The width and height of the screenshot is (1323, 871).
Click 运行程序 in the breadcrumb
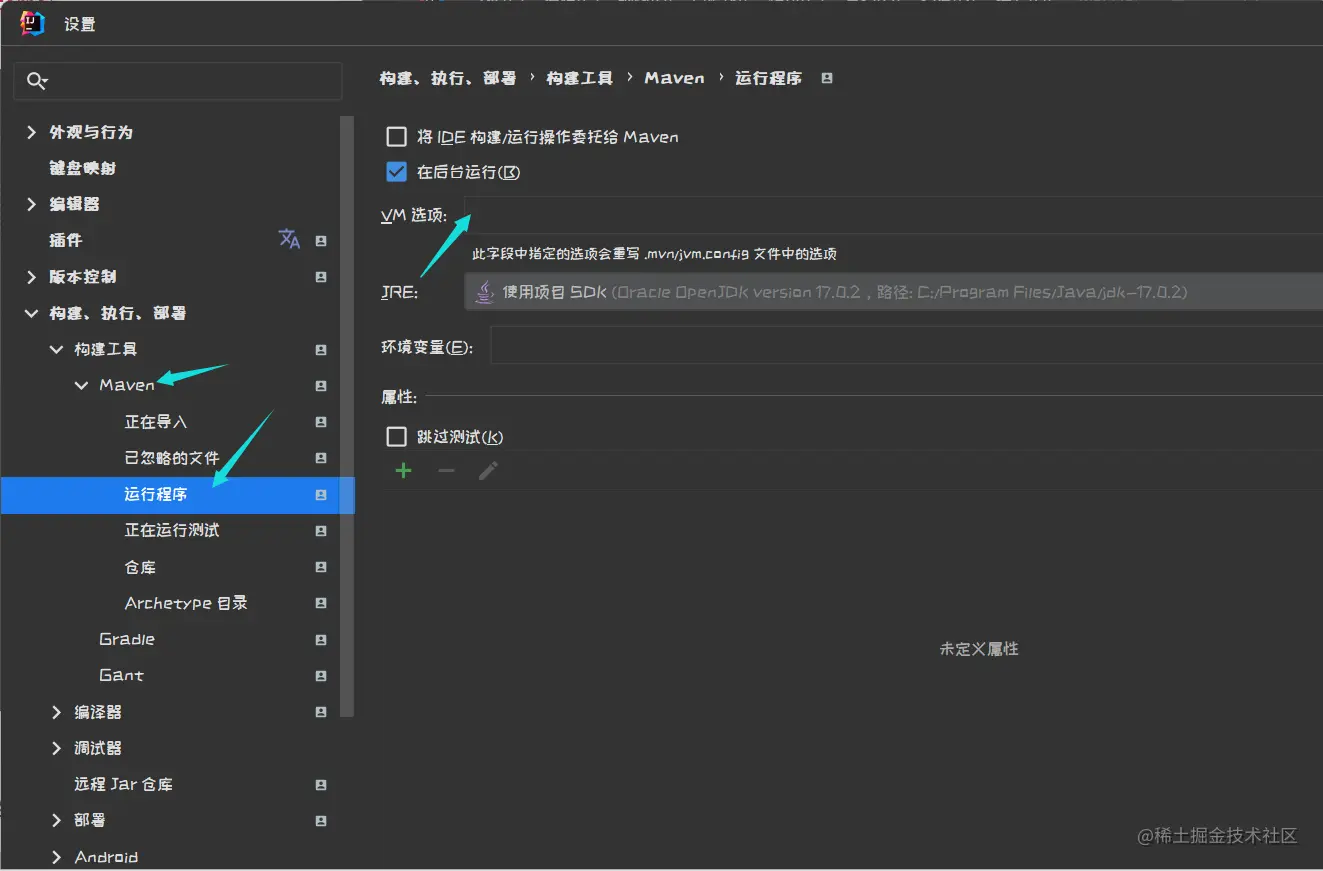coord(769,78)
